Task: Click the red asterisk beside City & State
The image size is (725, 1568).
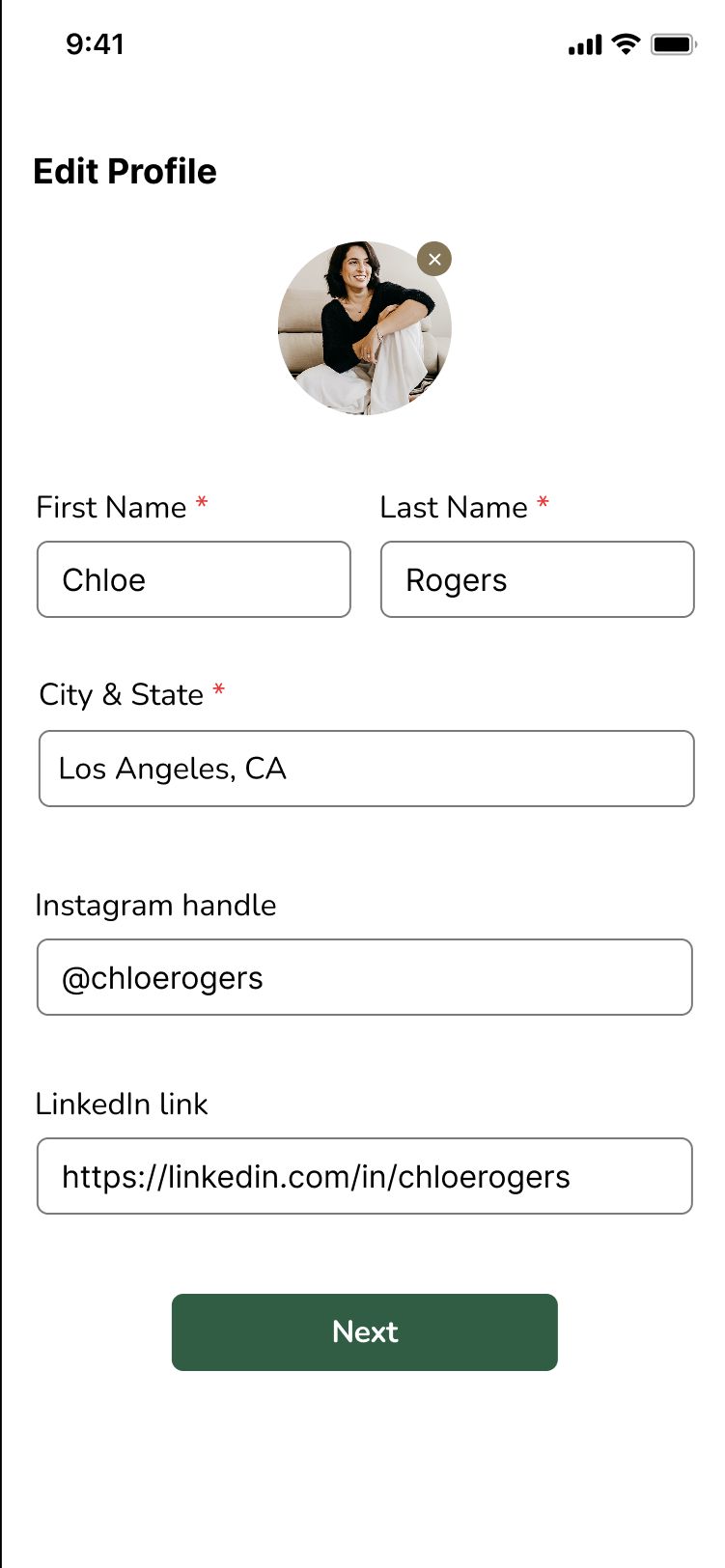Action: pos(219,691)
